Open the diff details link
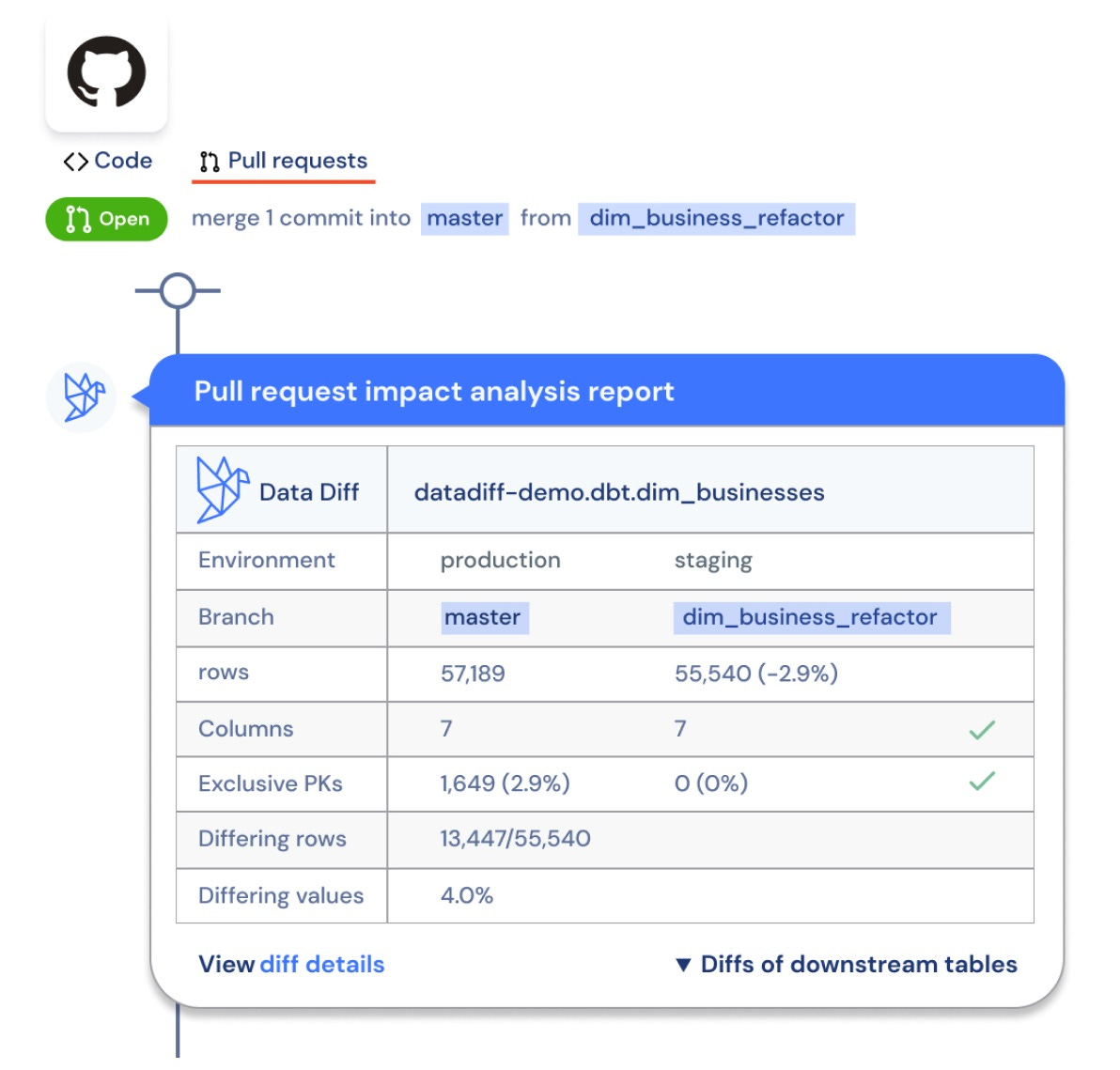Viewport: 1120px width, 1070px height. pyautogui.click(x=323, y=964)
